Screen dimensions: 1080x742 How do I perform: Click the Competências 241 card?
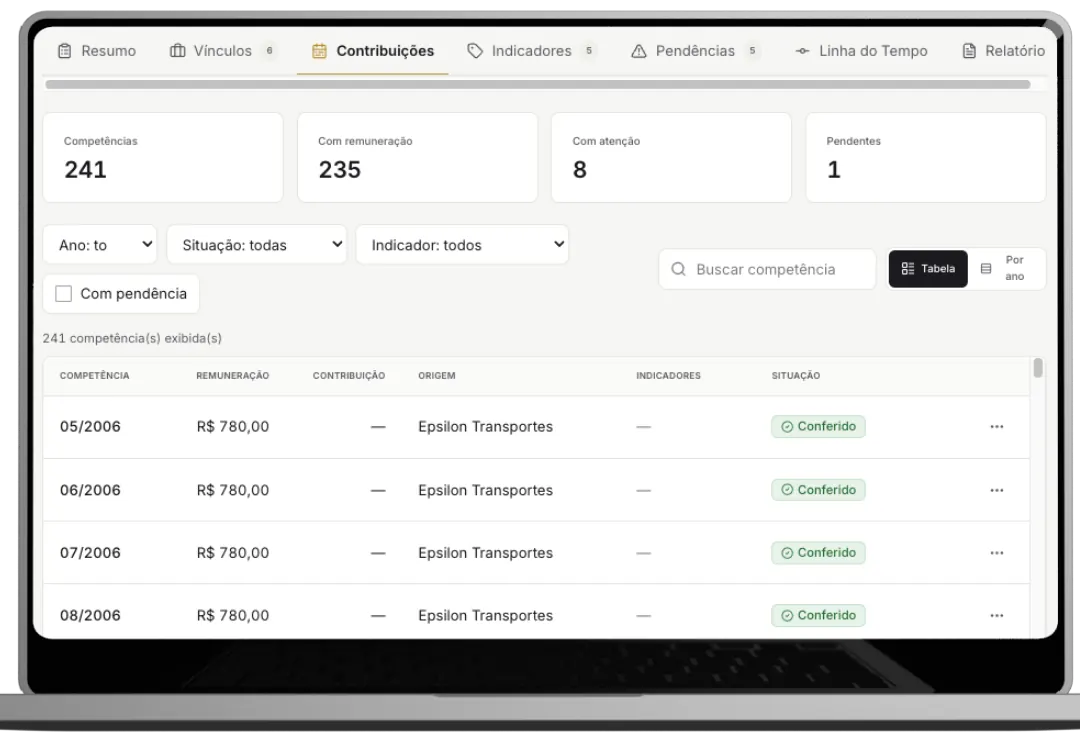pyautogui.click(x=163, y=158)
